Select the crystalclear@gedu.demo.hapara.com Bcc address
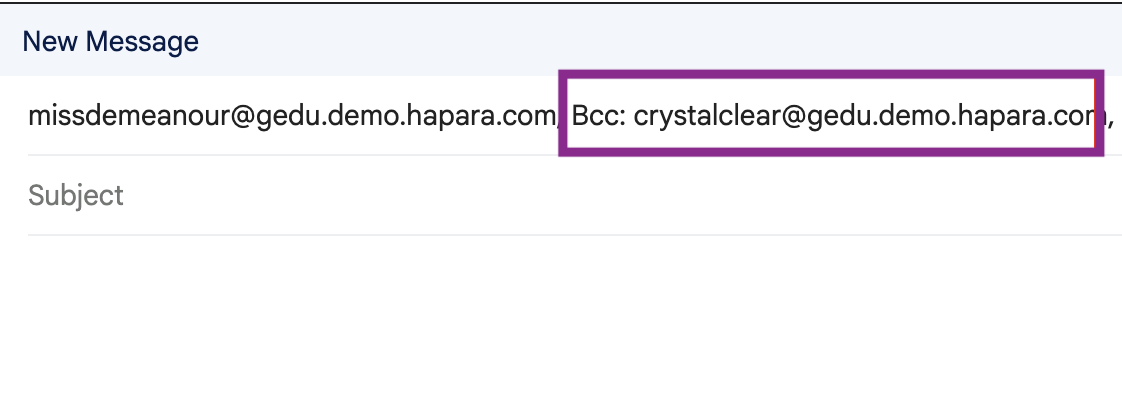The image size is (1122, 416). pyautogui.click(x=864, y=115)
